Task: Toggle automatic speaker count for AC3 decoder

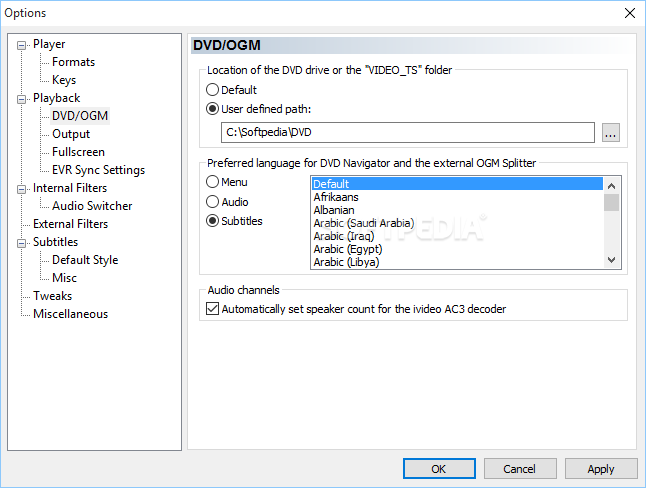Action: point(212,309)
